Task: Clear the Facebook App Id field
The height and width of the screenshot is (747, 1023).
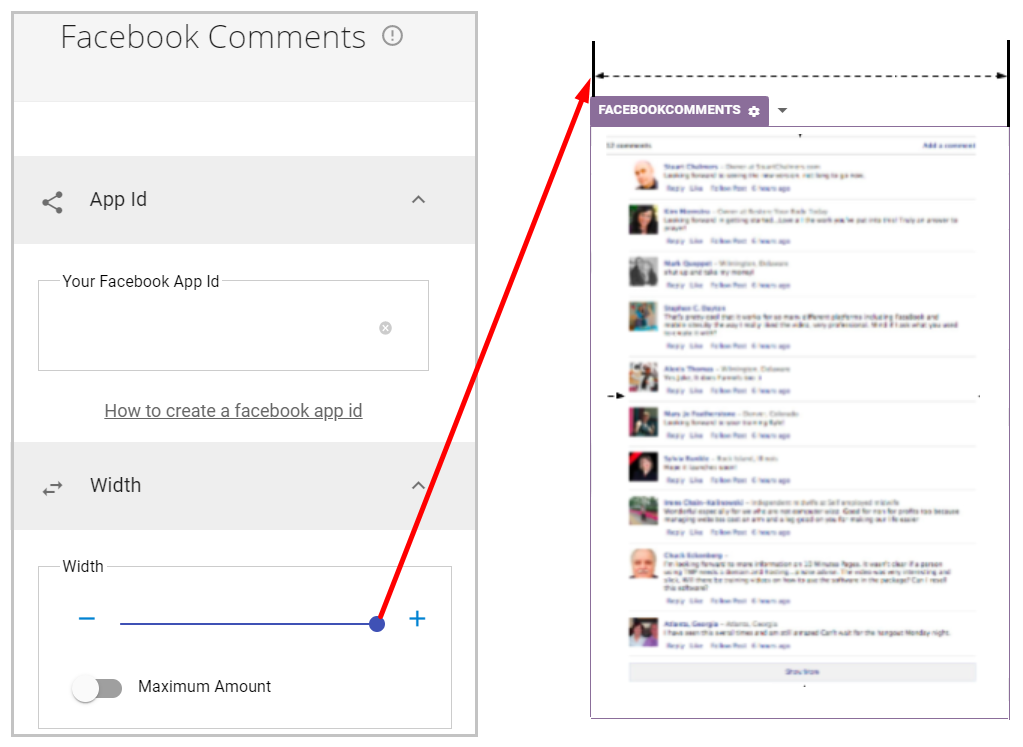Action: pos(386,328)
